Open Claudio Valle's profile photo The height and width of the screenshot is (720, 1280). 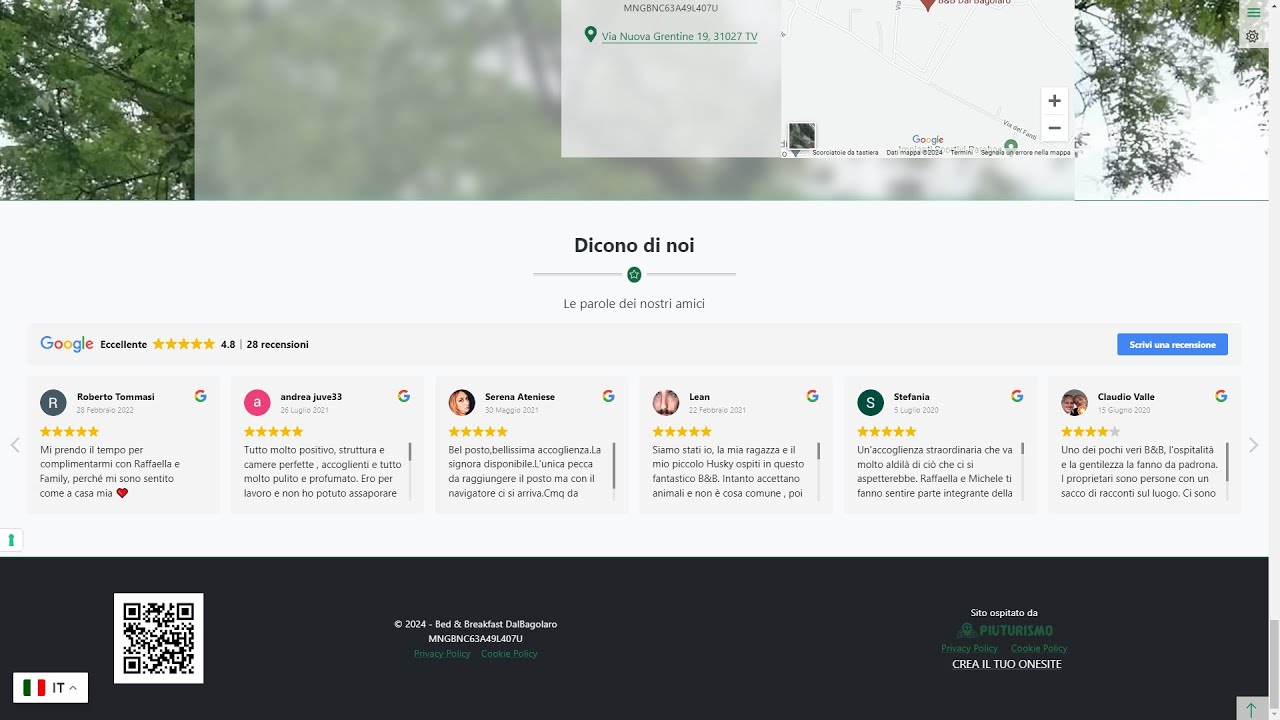point(1074,403)
